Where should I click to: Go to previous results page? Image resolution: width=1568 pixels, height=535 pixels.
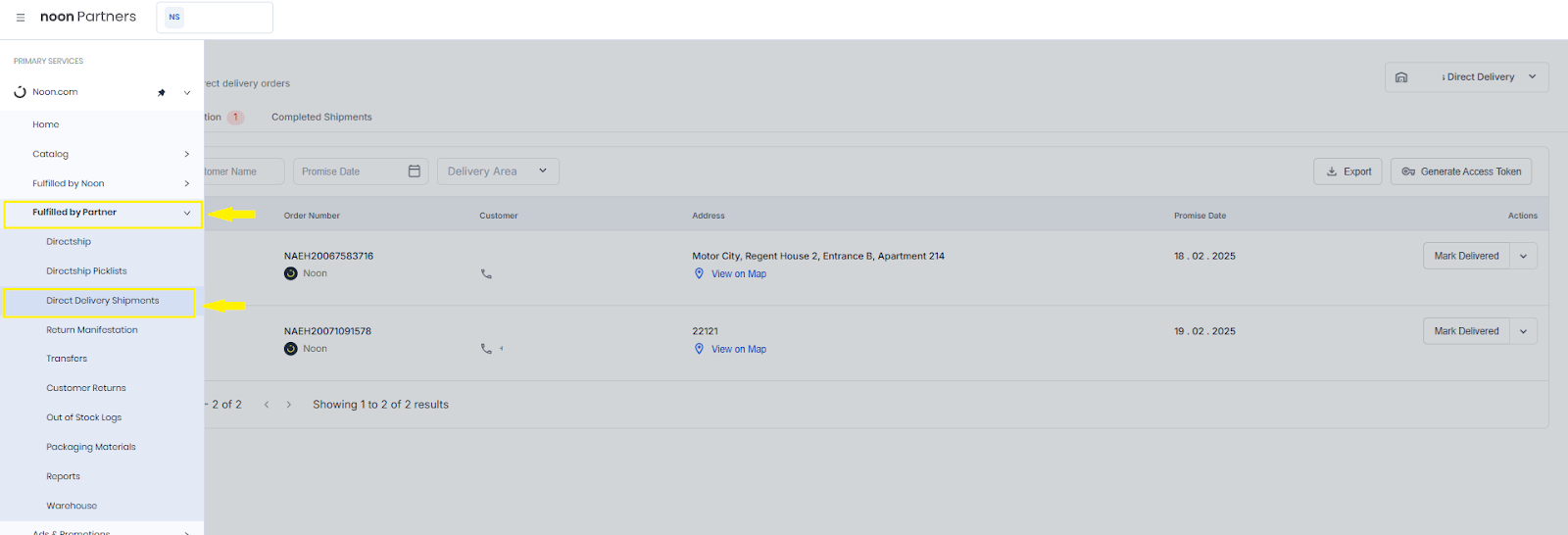tap(267, 405)
